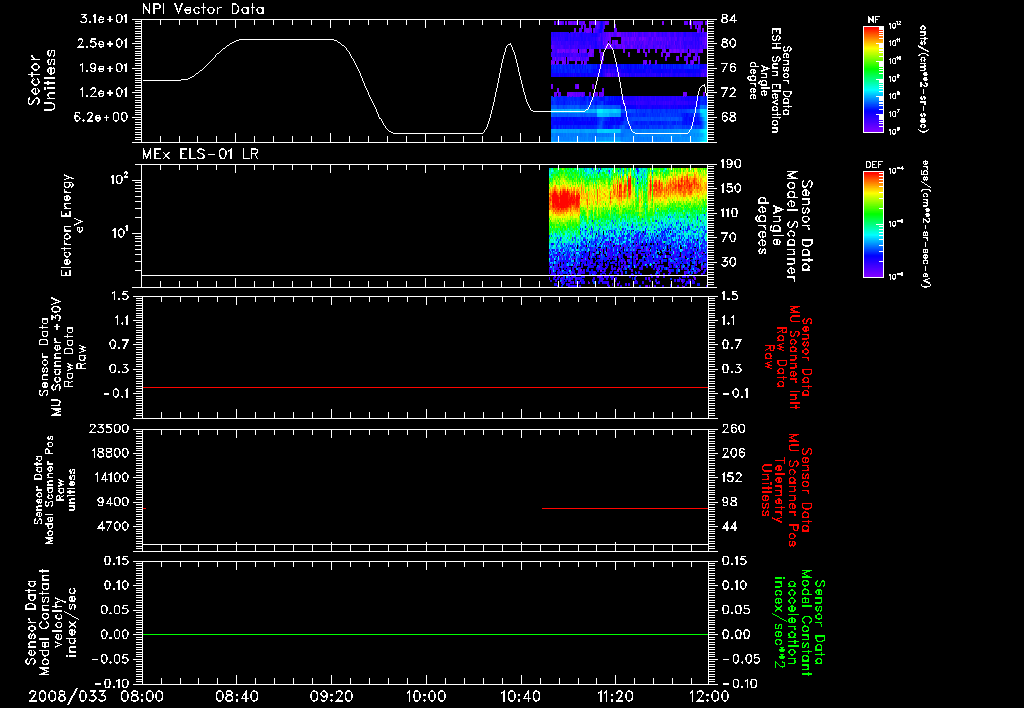1024x708 pixels.
Task: Select the 'Sector Unitless' axis label
Action: pyautogui.click(x=42, y=80)
